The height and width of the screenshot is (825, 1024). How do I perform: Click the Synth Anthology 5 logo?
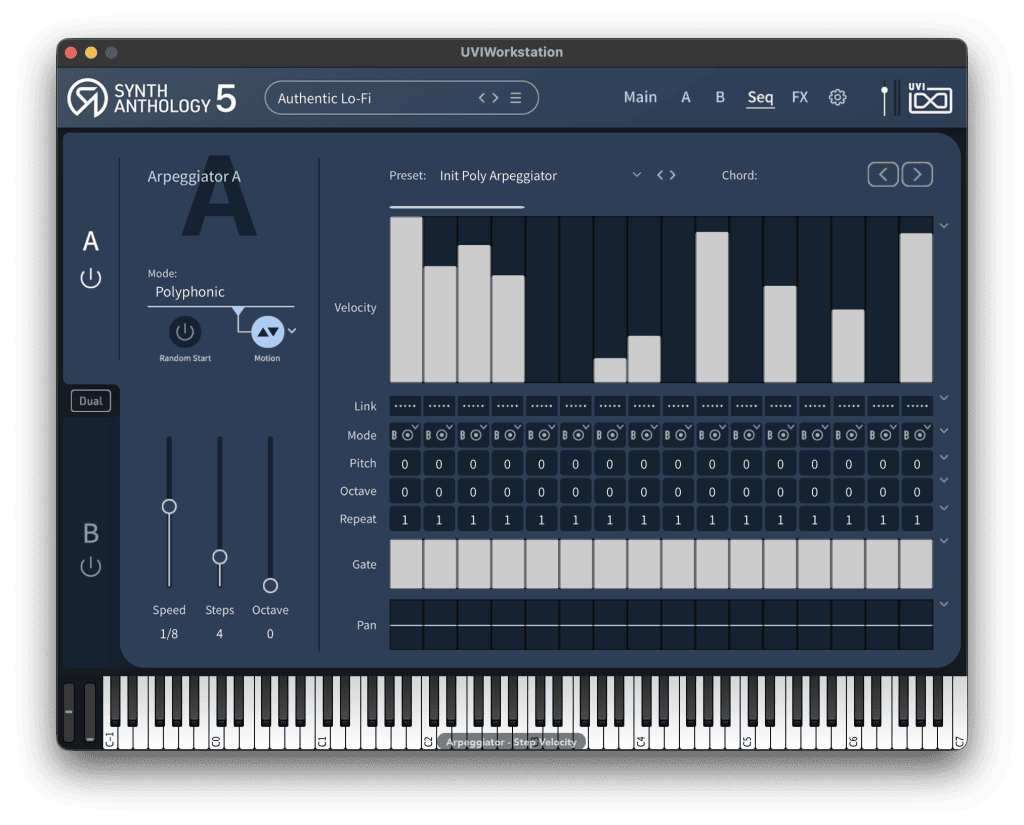(152, 98)
